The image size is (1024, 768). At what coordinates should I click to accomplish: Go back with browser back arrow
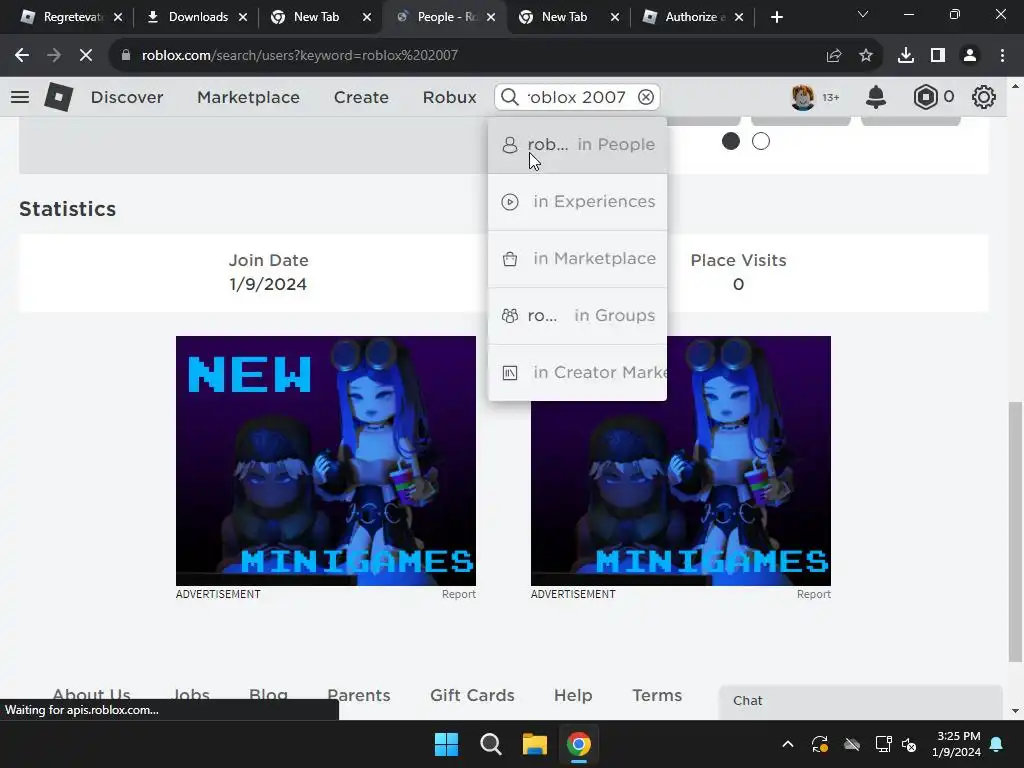click(22, 56)
